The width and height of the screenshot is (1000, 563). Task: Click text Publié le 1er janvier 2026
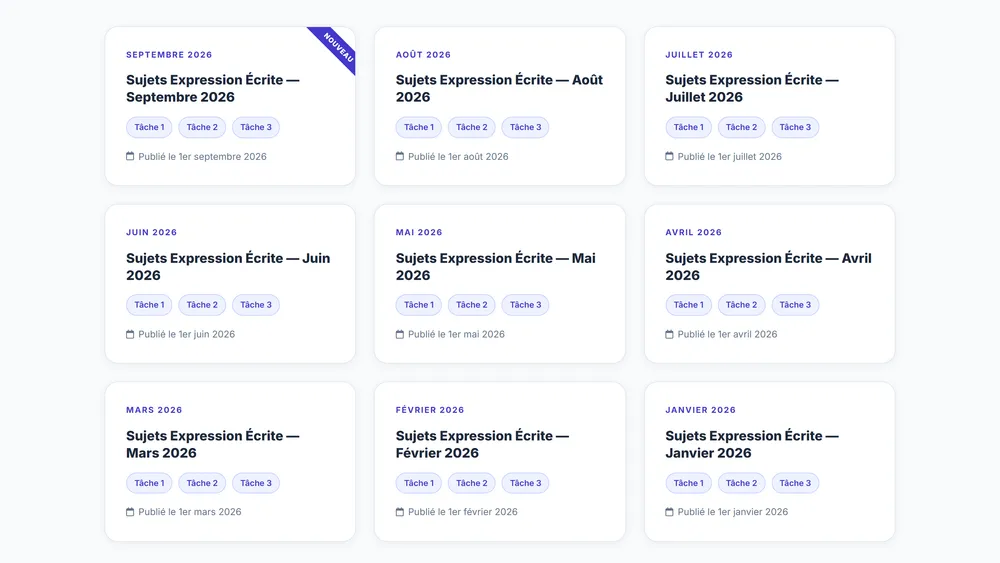click(732, 511)
